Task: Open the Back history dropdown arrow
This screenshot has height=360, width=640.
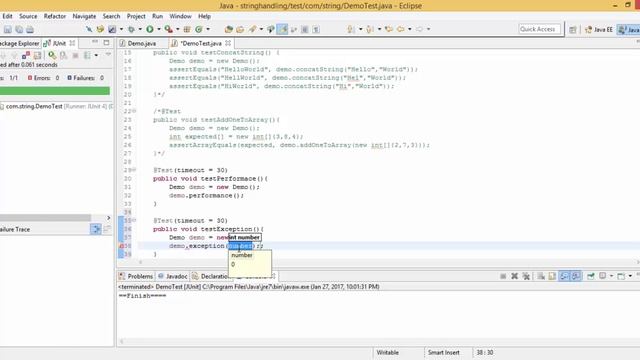Action: pyautogui.click(x=410, y=29)
